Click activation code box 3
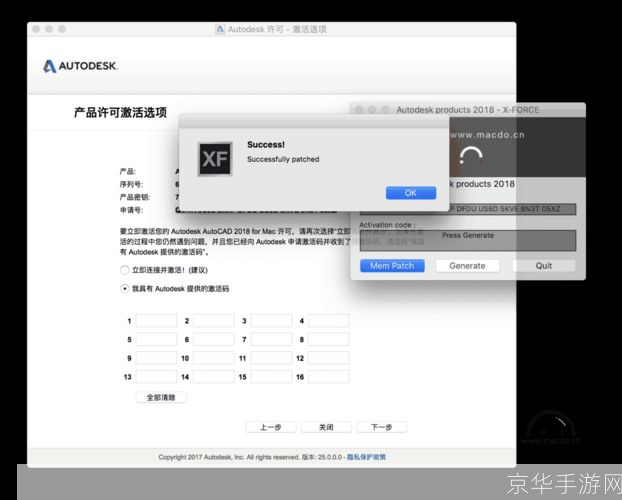The image size is (622, 500). 271,321
